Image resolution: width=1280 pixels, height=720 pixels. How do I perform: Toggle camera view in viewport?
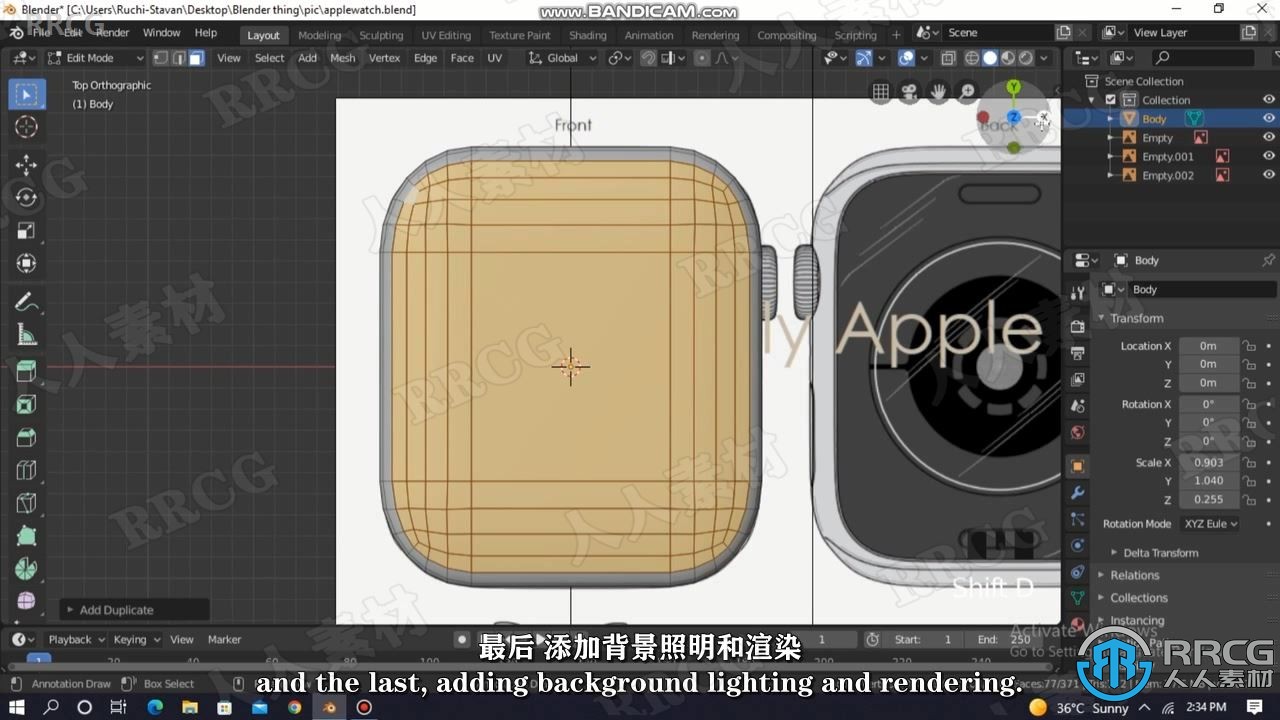point(909,92)
